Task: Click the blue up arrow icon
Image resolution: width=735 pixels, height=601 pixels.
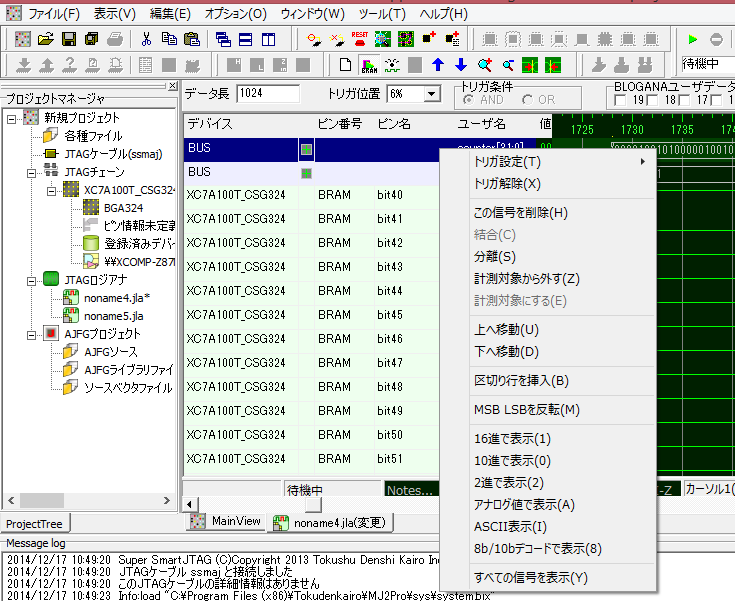Action: pos(437,65)
